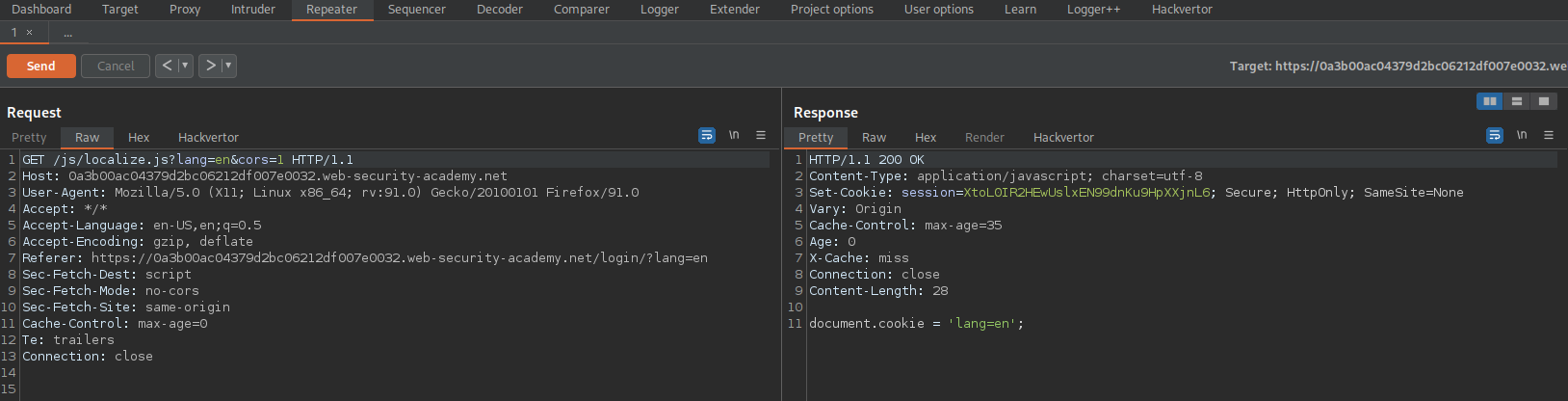Click the Target URL label

coord(1398,67)
